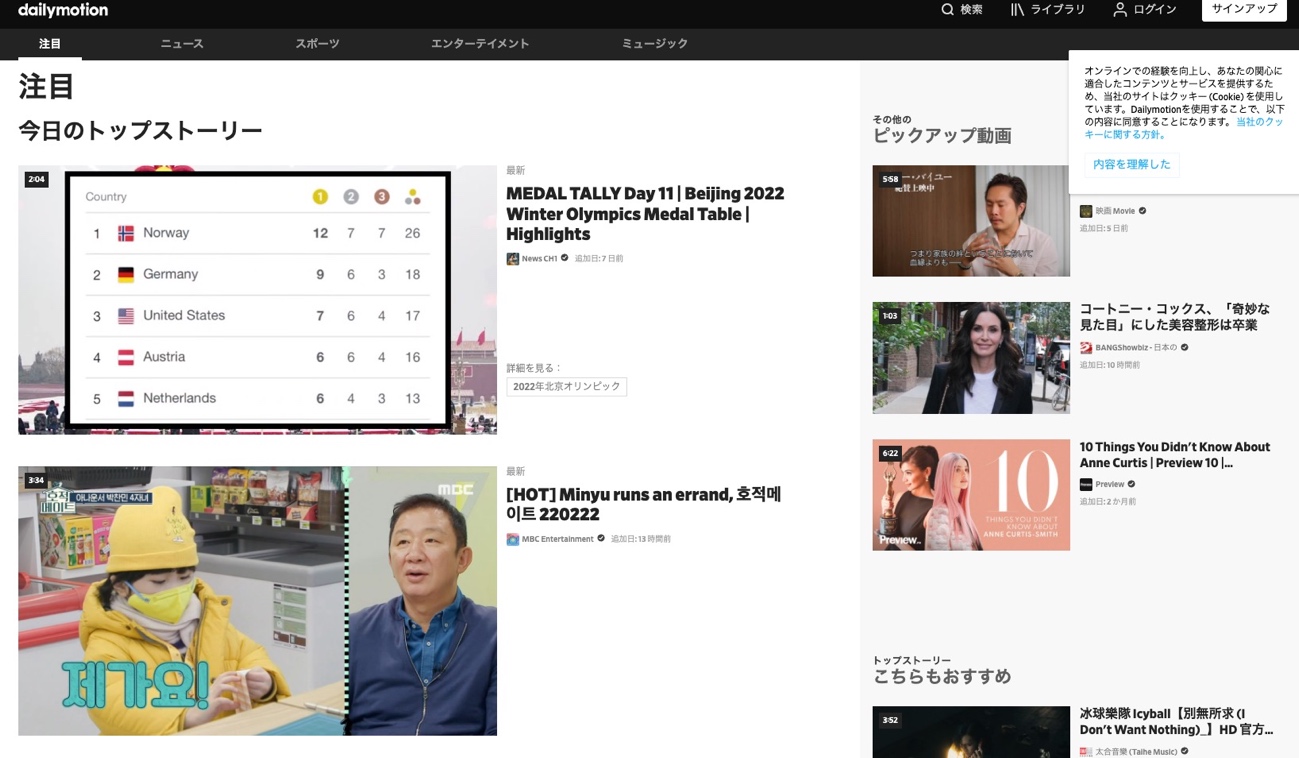
Task: Click the ピックアップ動画 heading
Action: [942, 136]
